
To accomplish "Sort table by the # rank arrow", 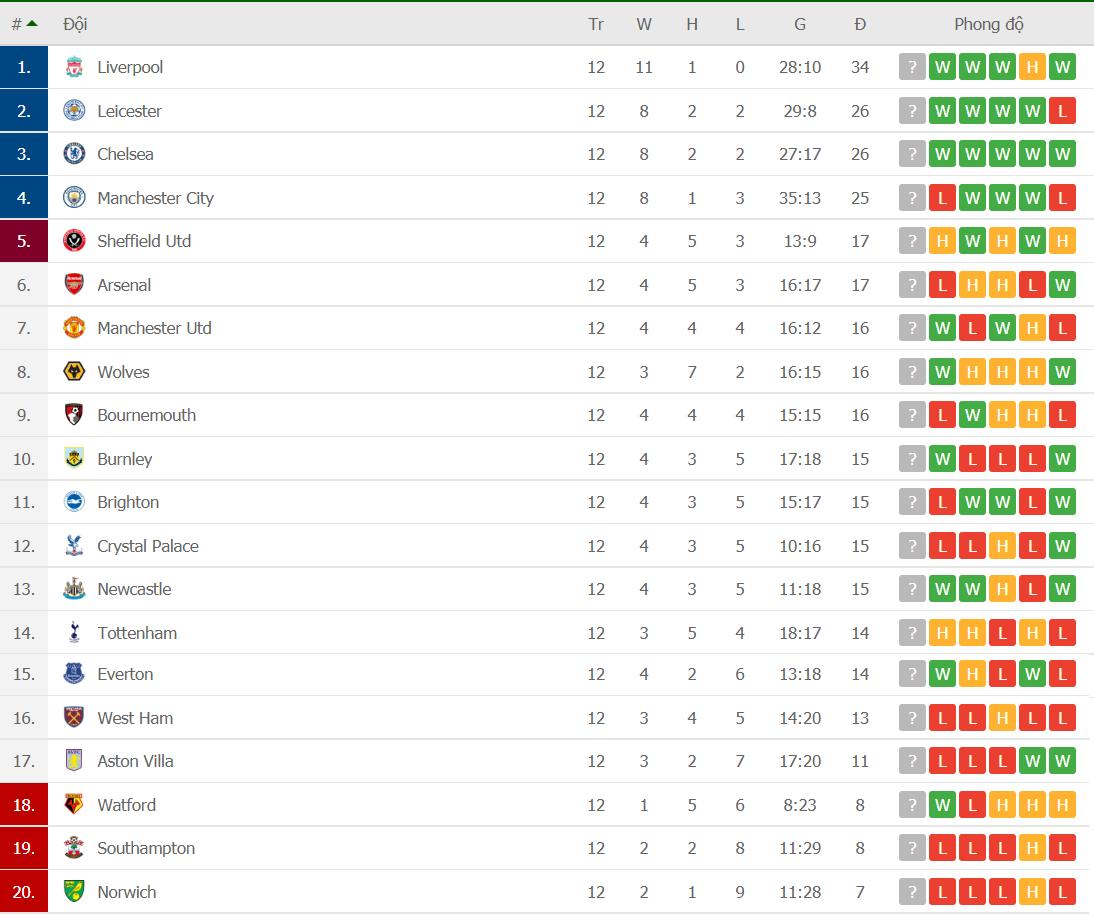I will click(32, 24).
